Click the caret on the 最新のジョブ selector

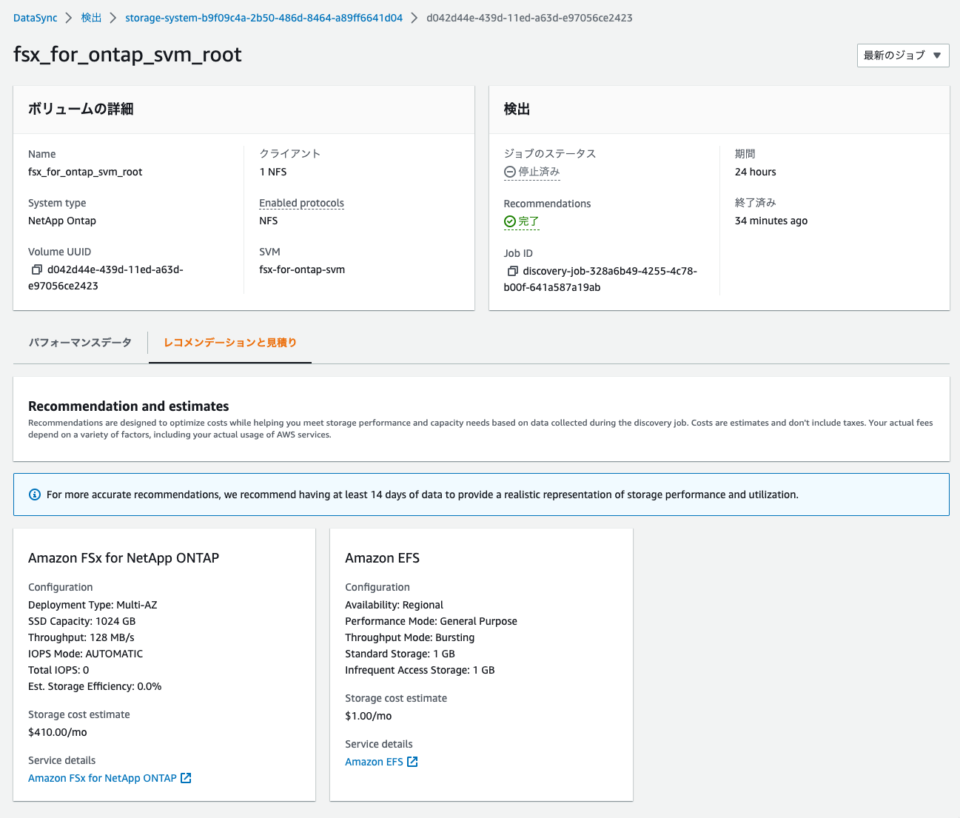[938, 56]
